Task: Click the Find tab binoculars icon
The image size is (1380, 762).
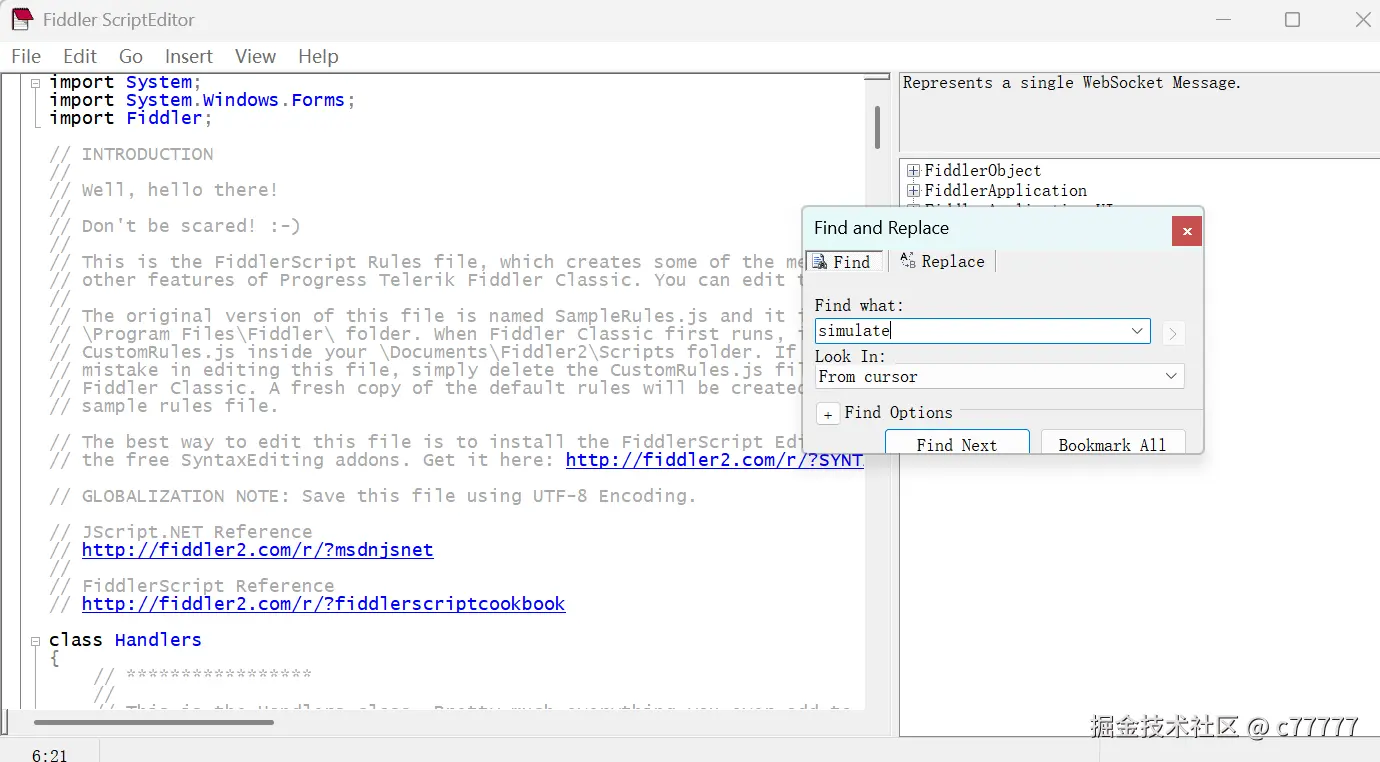Action: click(818, 262)
